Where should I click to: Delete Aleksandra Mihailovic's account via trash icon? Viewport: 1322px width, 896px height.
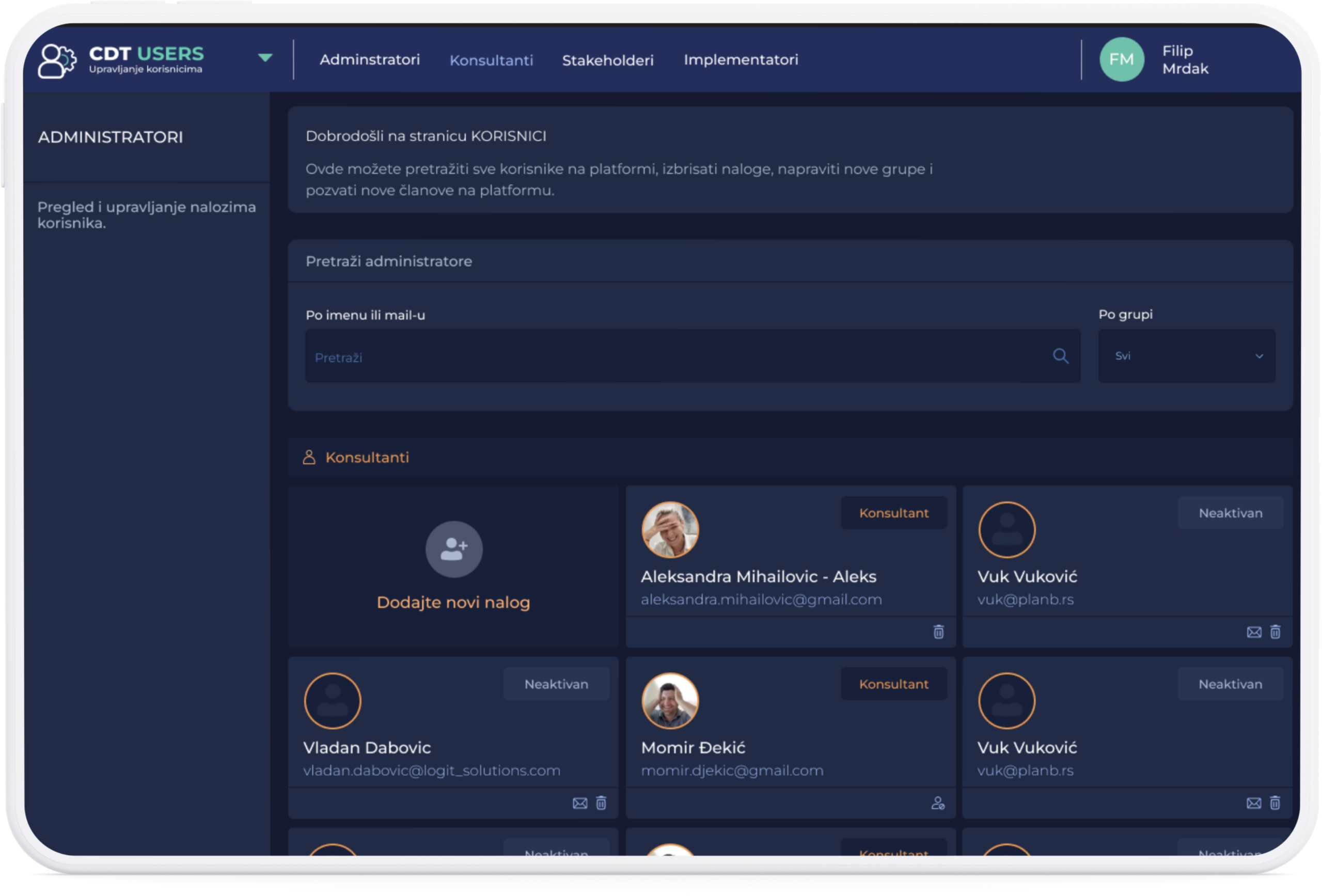[x=938, y=632]
